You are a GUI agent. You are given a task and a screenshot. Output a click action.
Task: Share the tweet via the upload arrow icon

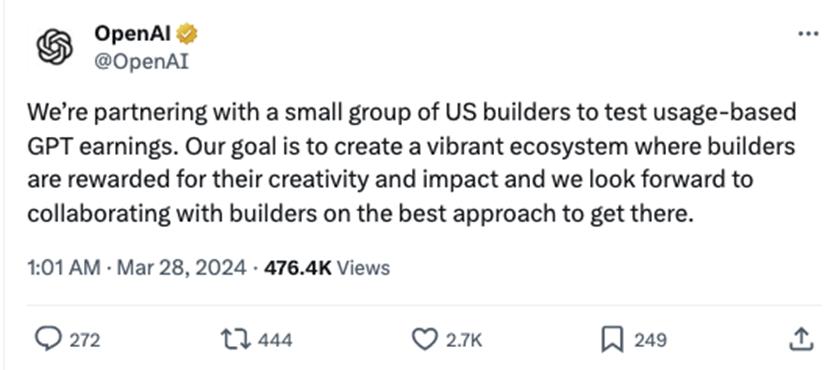click(802, 339)
